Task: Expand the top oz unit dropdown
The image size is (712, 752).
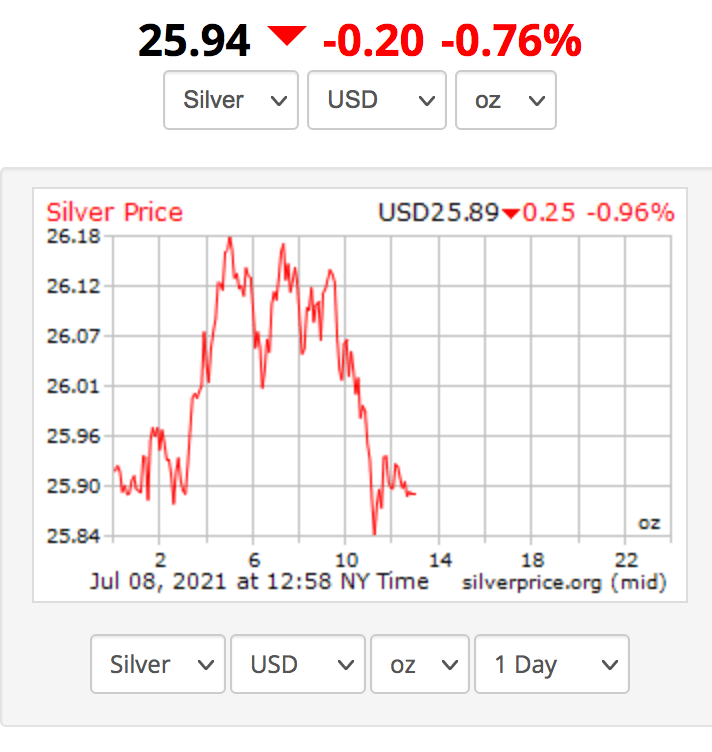Action: pyautogui.click(x=505, y=100)
